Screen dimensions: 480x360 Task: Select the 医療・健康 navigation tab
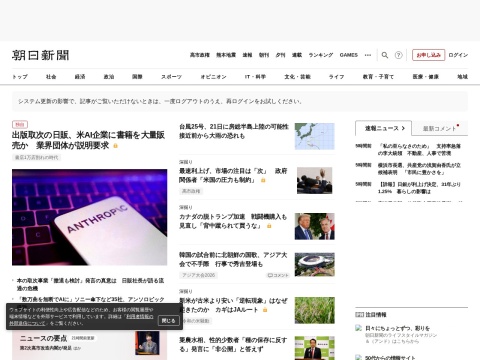426,77
